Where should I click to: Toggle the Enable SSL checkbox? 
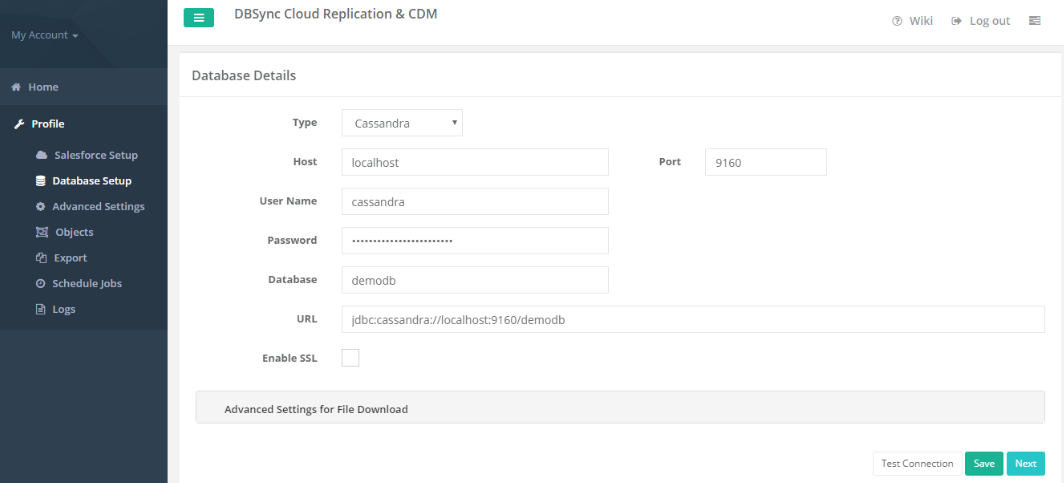tap(350, 358)
